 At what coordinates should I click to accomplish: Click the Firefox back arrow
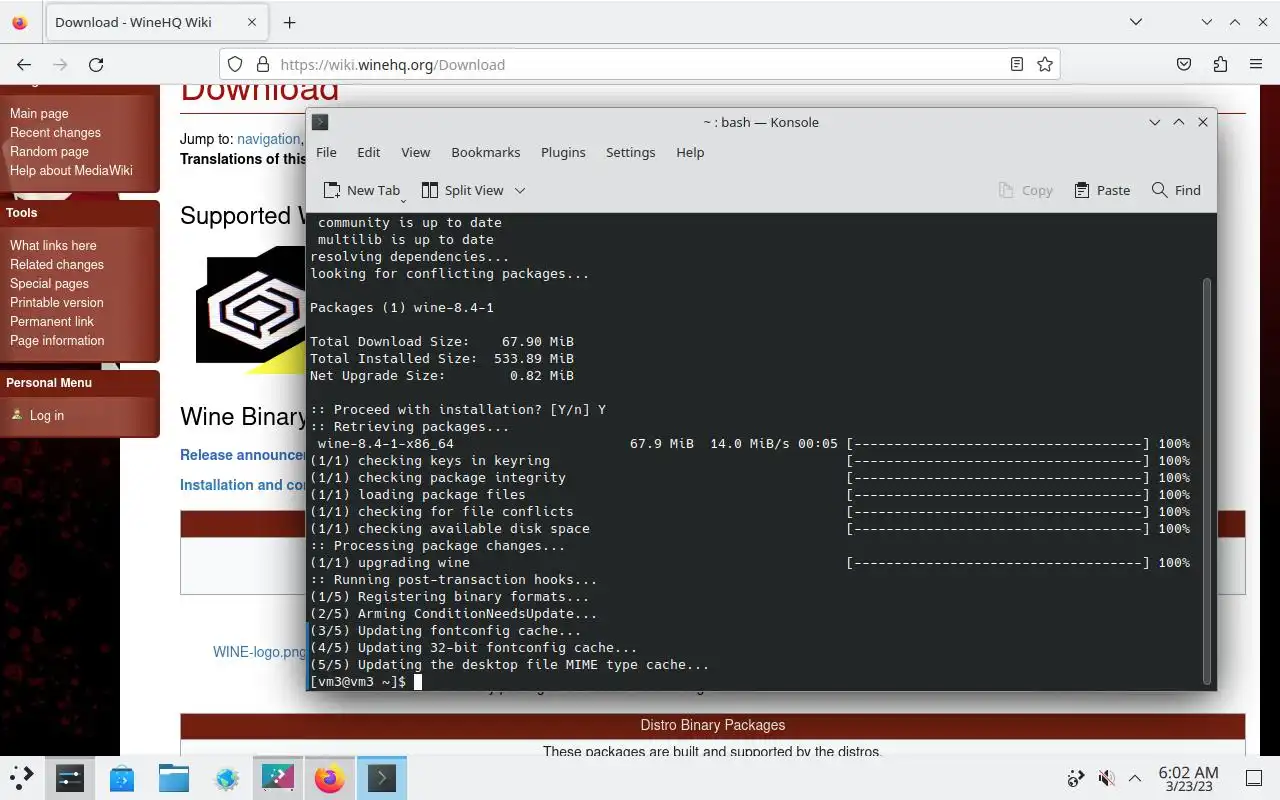[x=24, y=64]
